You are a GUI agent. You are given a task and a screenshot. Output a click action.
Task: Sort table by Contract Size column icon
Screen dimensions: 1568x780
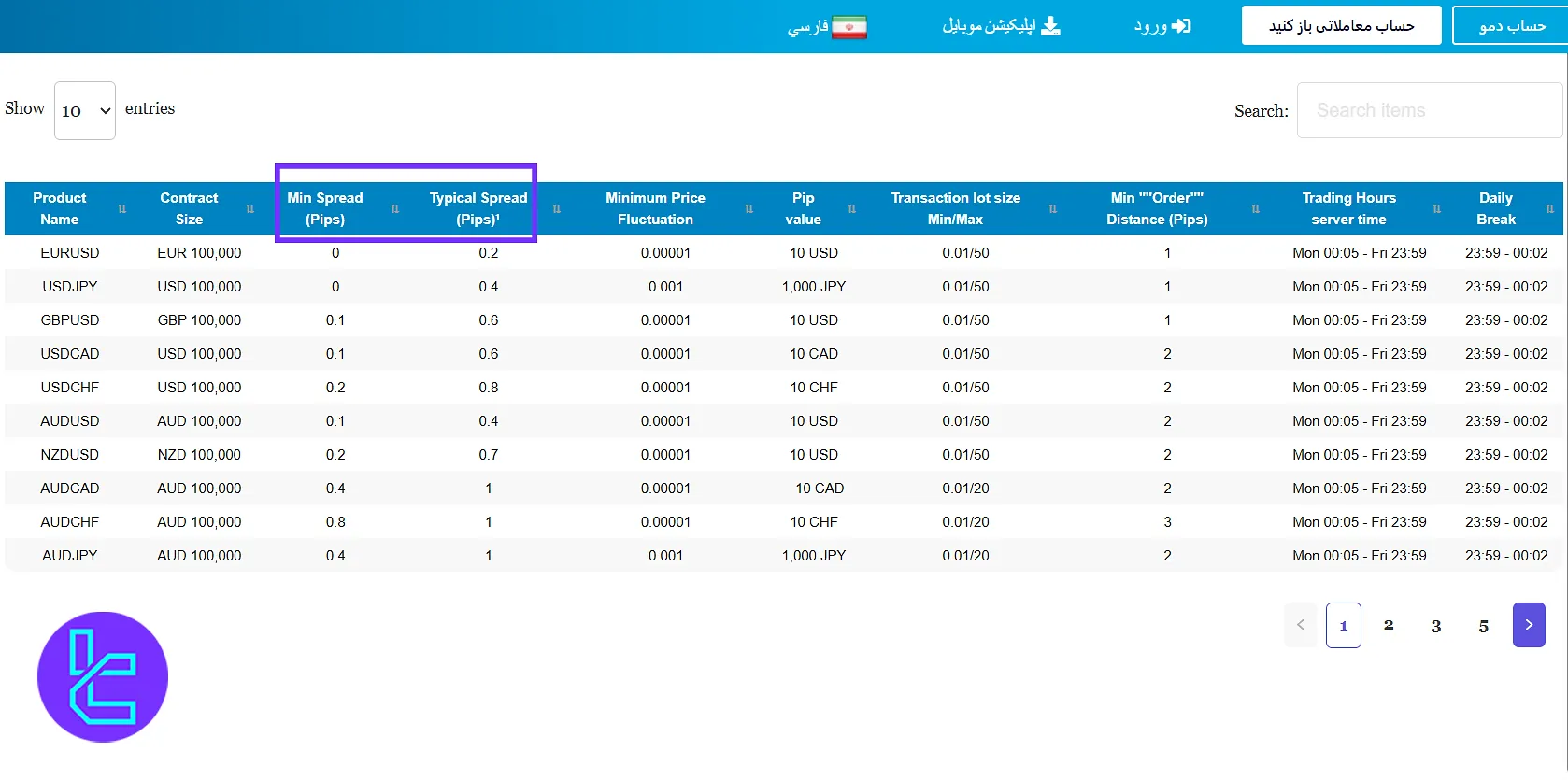coord(249,209)
